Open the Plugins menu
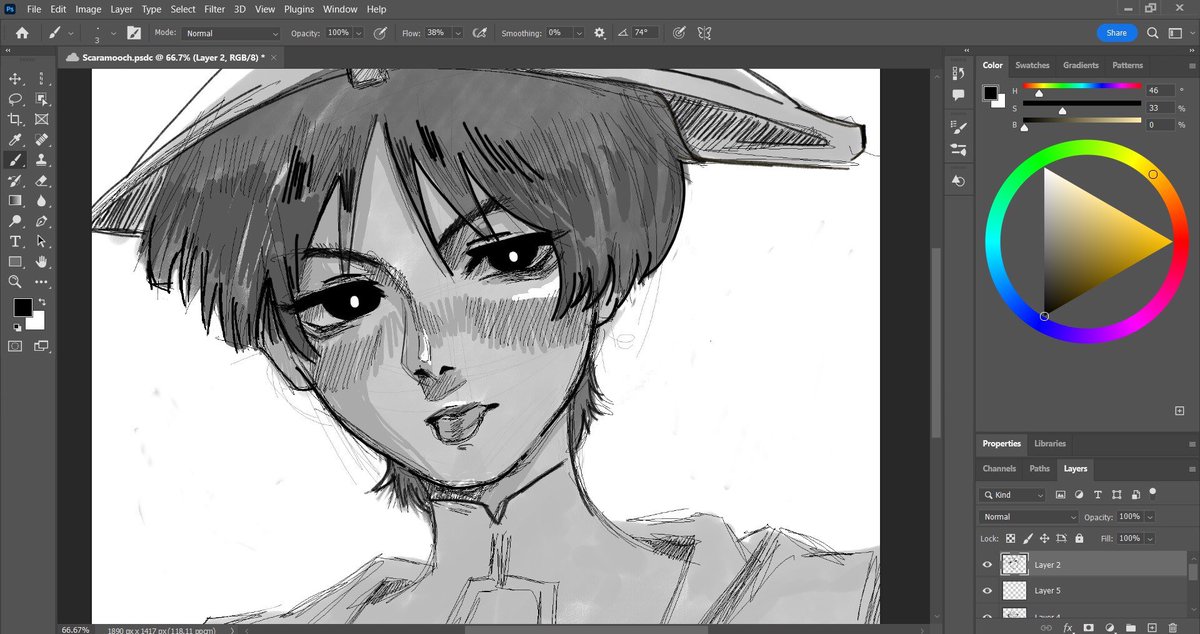 (299, 9)
